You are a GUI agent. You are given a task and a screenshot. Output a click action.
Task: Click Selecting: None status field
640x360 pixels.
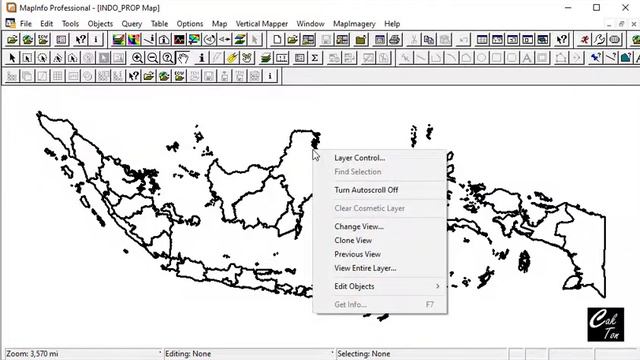click(x=421, y=354)
